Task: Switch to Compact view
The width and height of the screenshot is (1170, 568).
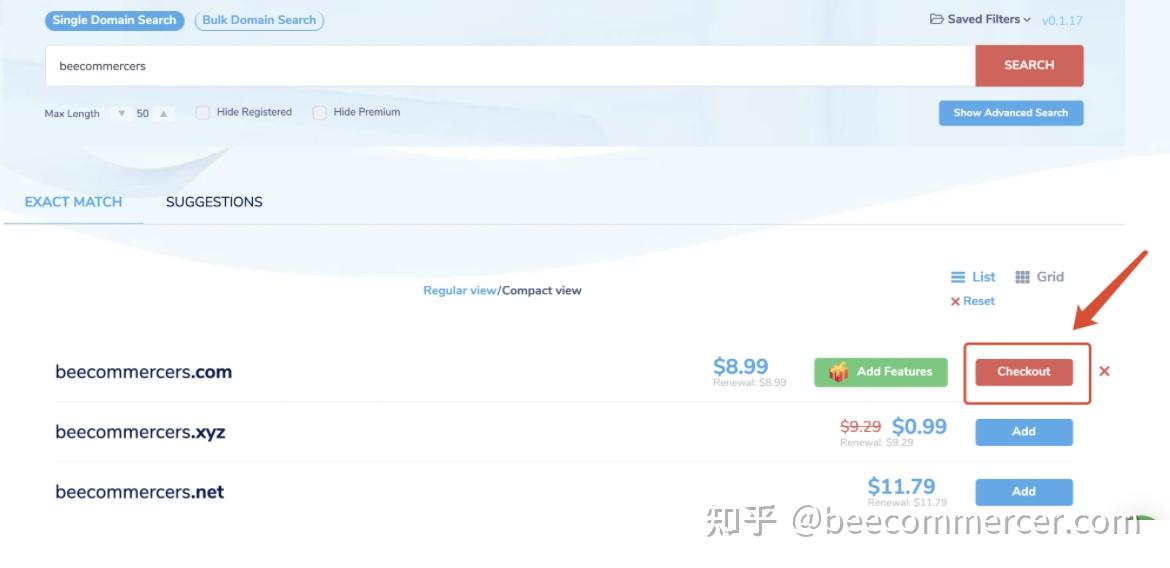Action: [542, 290]
